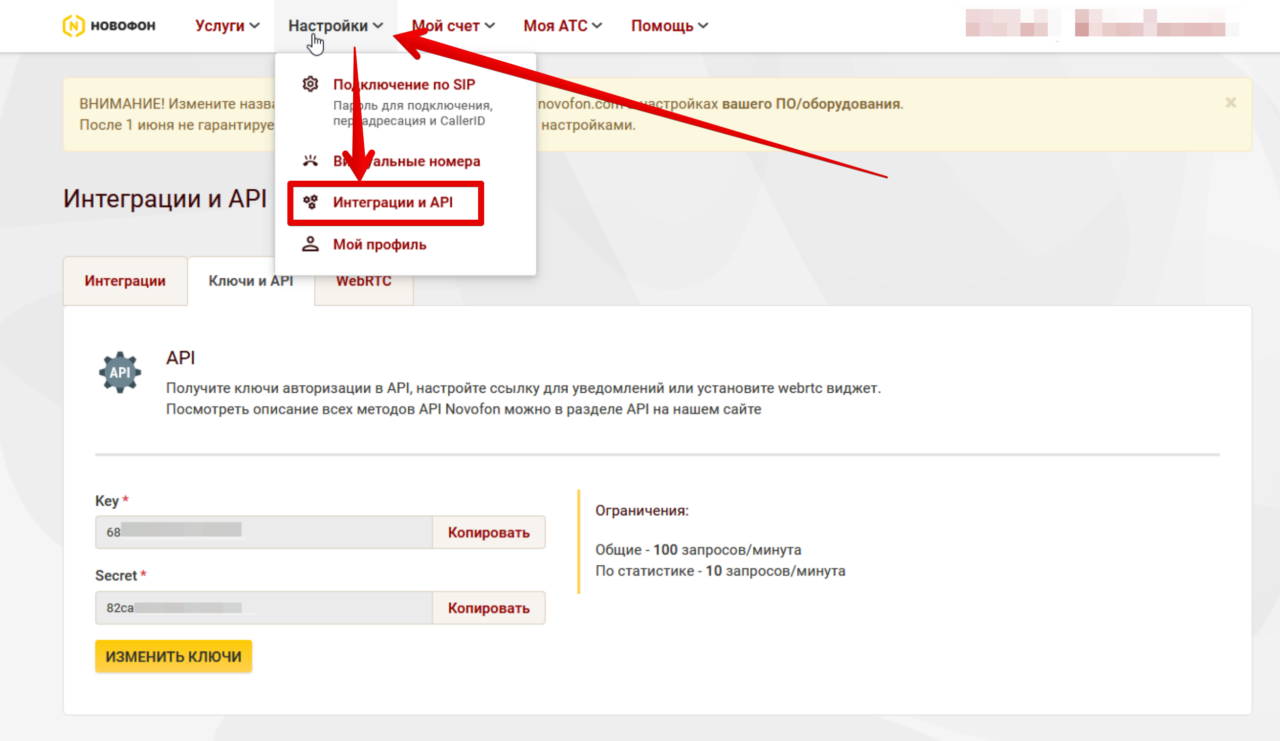Image resolution: width=1280 pixels, height=741 pixels.
Task: Expand the Мой счет menu
Action: pyautogui.click(x=453, y=26)
